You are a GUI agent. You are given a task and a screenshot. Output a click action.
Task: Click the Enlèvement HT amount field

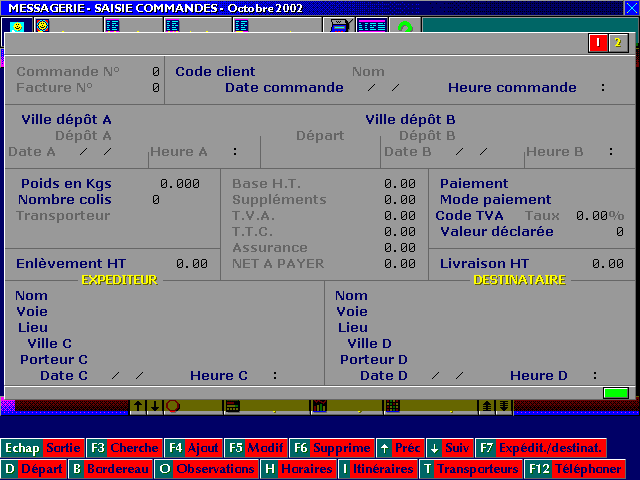click(192, 264)
